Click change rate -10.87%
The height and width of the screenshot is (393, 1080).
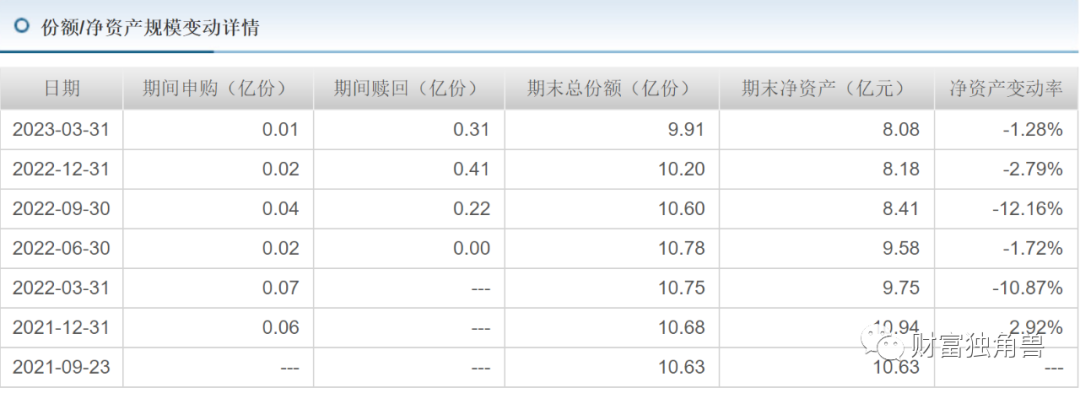[x=1028, y=288]
